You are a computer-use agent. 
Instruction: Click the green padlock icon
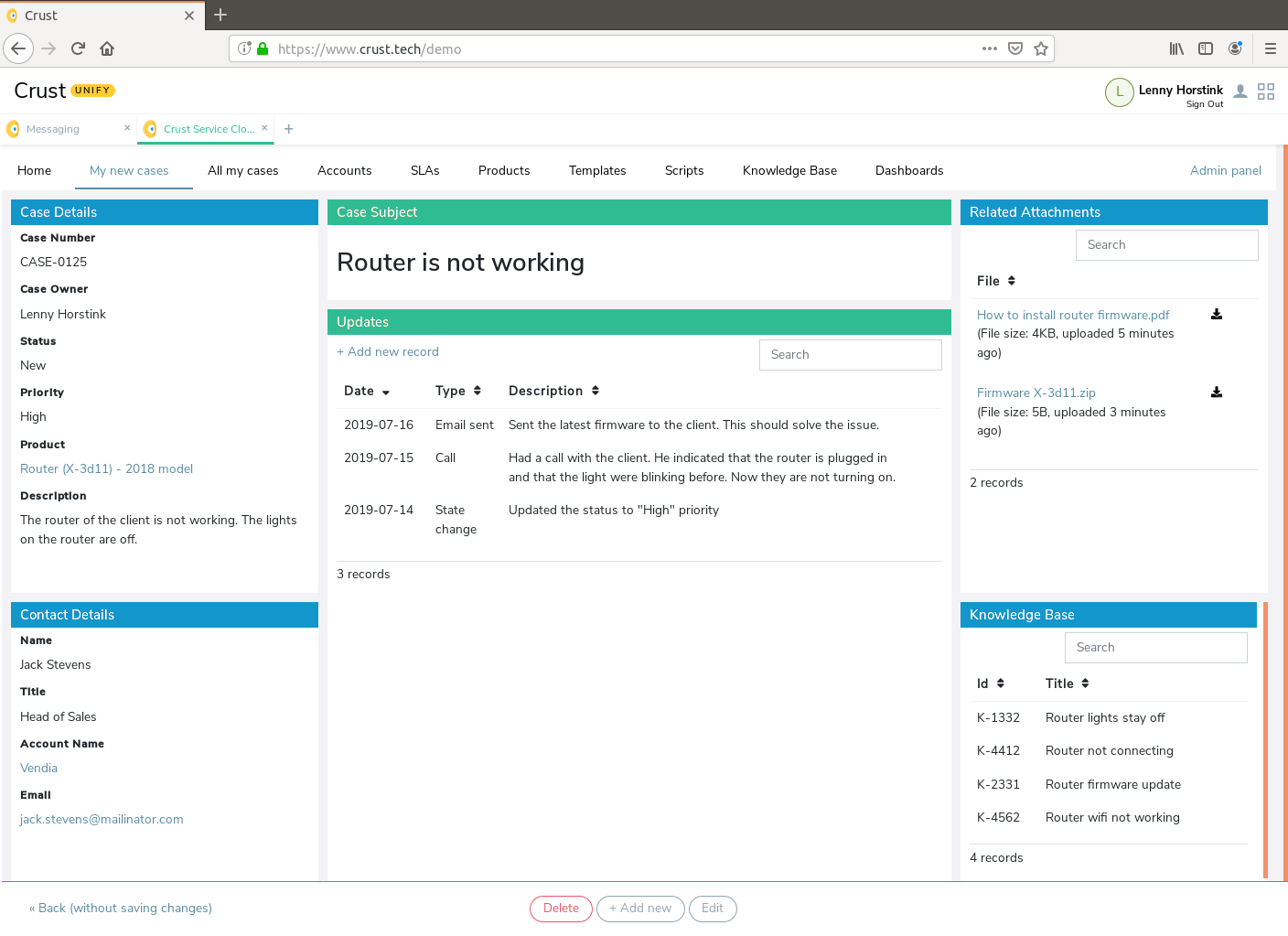[x=263, y=48]
